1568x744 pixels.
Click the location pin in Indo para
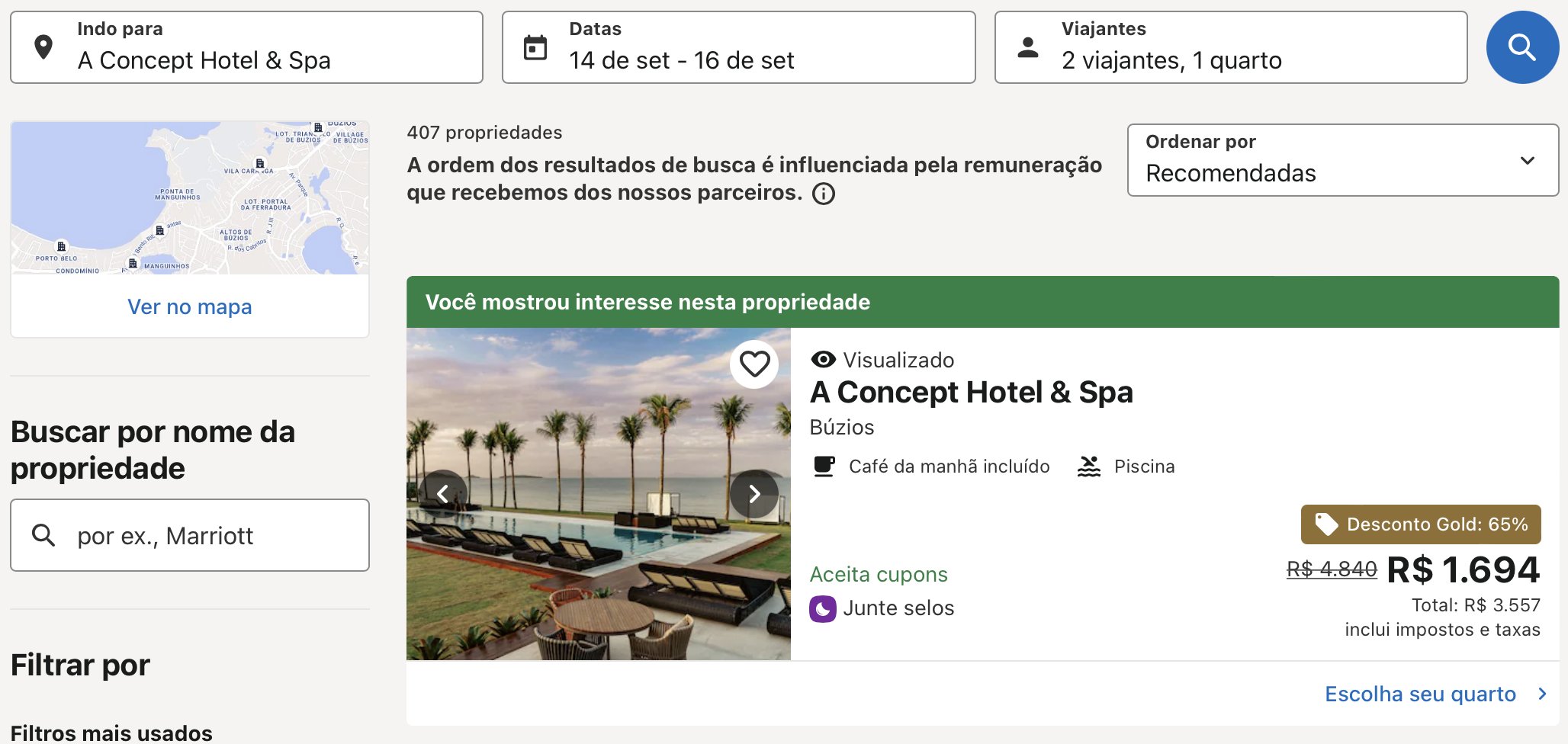[43, 47]
